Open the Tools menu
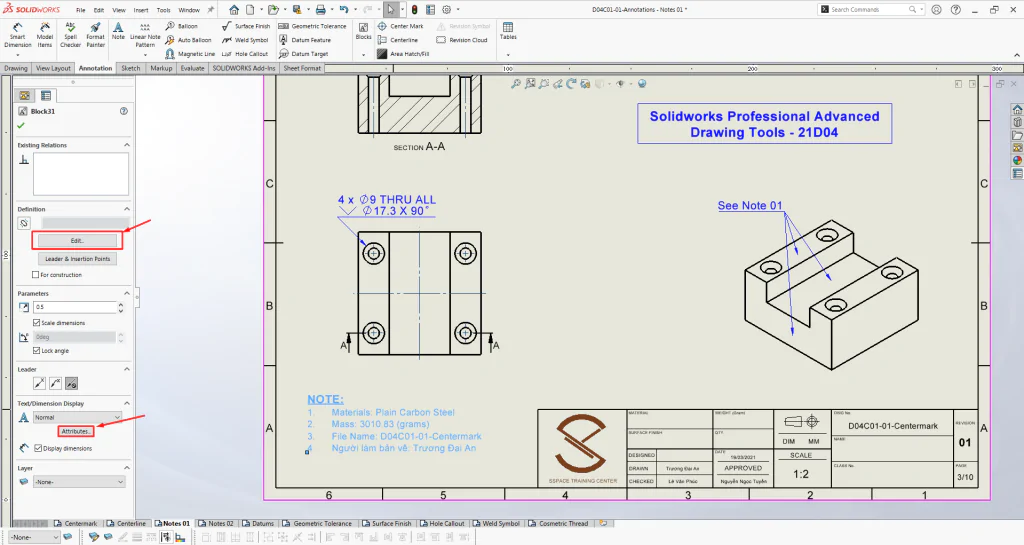The width and height of the screenshot is (1024, 545). (x=163, y=10)
